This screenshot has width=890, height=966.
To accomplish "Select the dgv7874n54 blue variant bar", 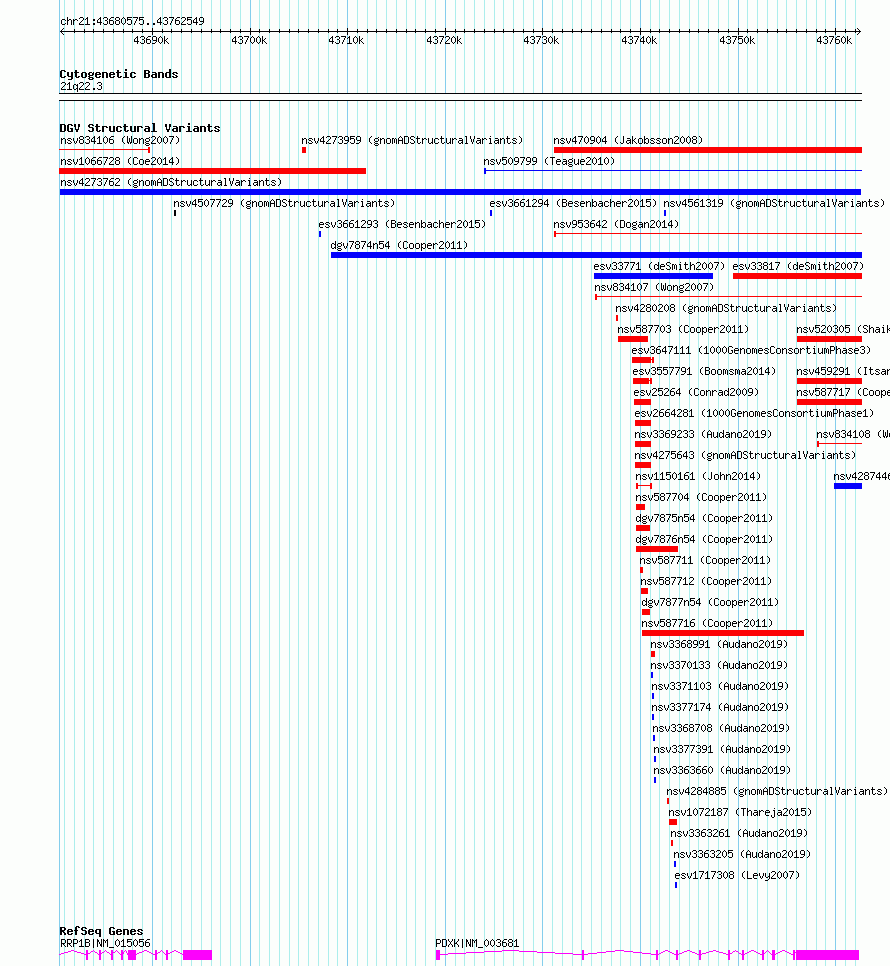I will pyautogui.click(x=596, y=255).
